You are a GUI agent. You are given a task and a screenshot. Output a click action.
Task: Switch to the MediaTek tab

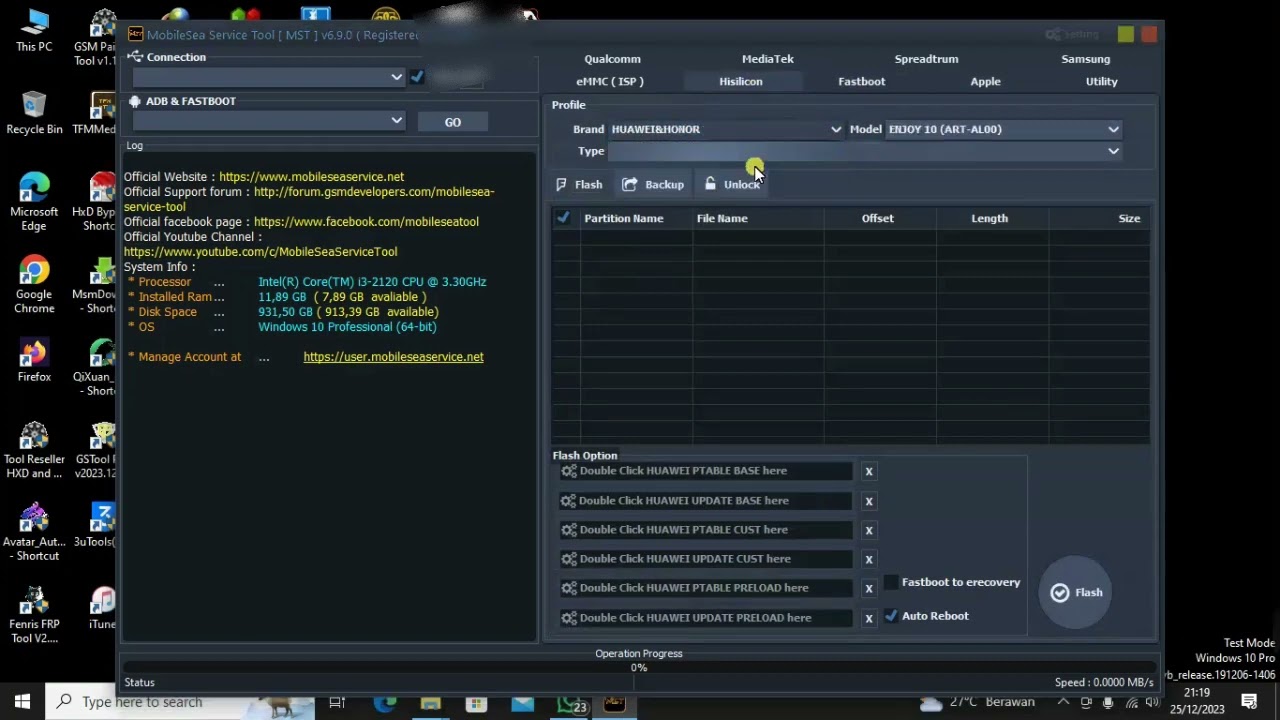point(768,59)
